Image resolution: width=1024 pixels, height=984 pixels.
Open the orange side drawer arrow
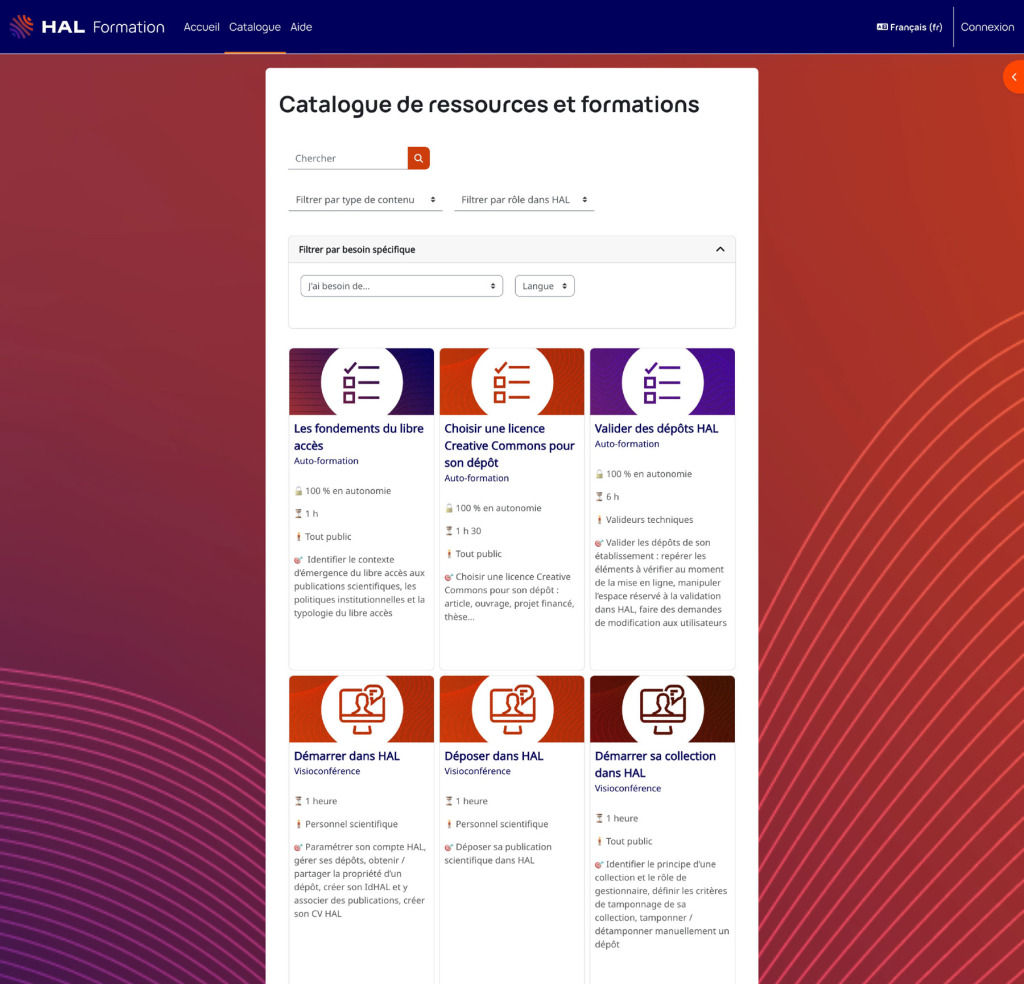[1014, 77]
